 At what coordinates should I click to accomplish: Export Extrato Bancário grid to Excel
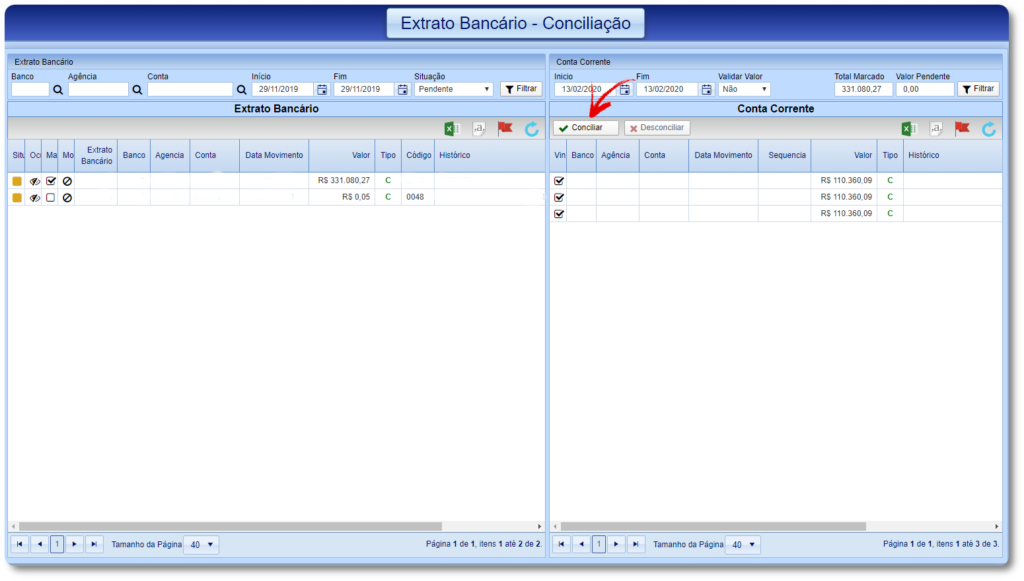[452, 129]
